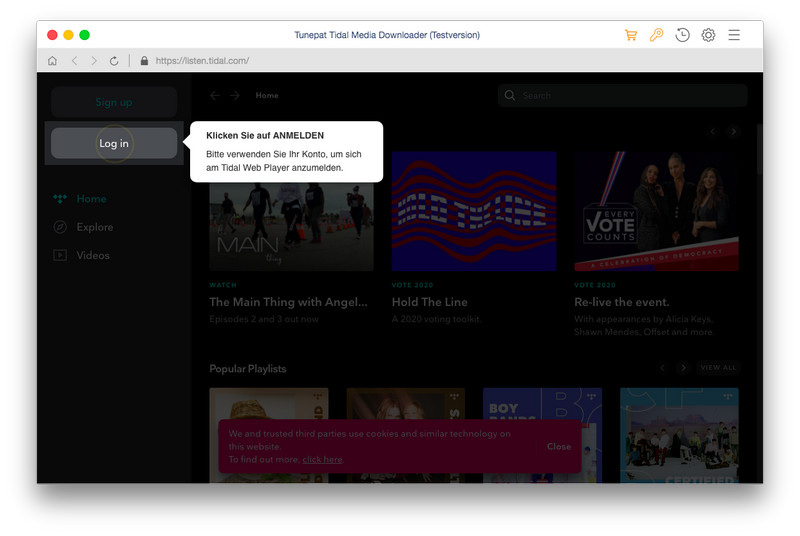Image resolution: width=800 pixels, height=536 pixels.
Task: Open the settings gear icon
Action: point(708,35)
